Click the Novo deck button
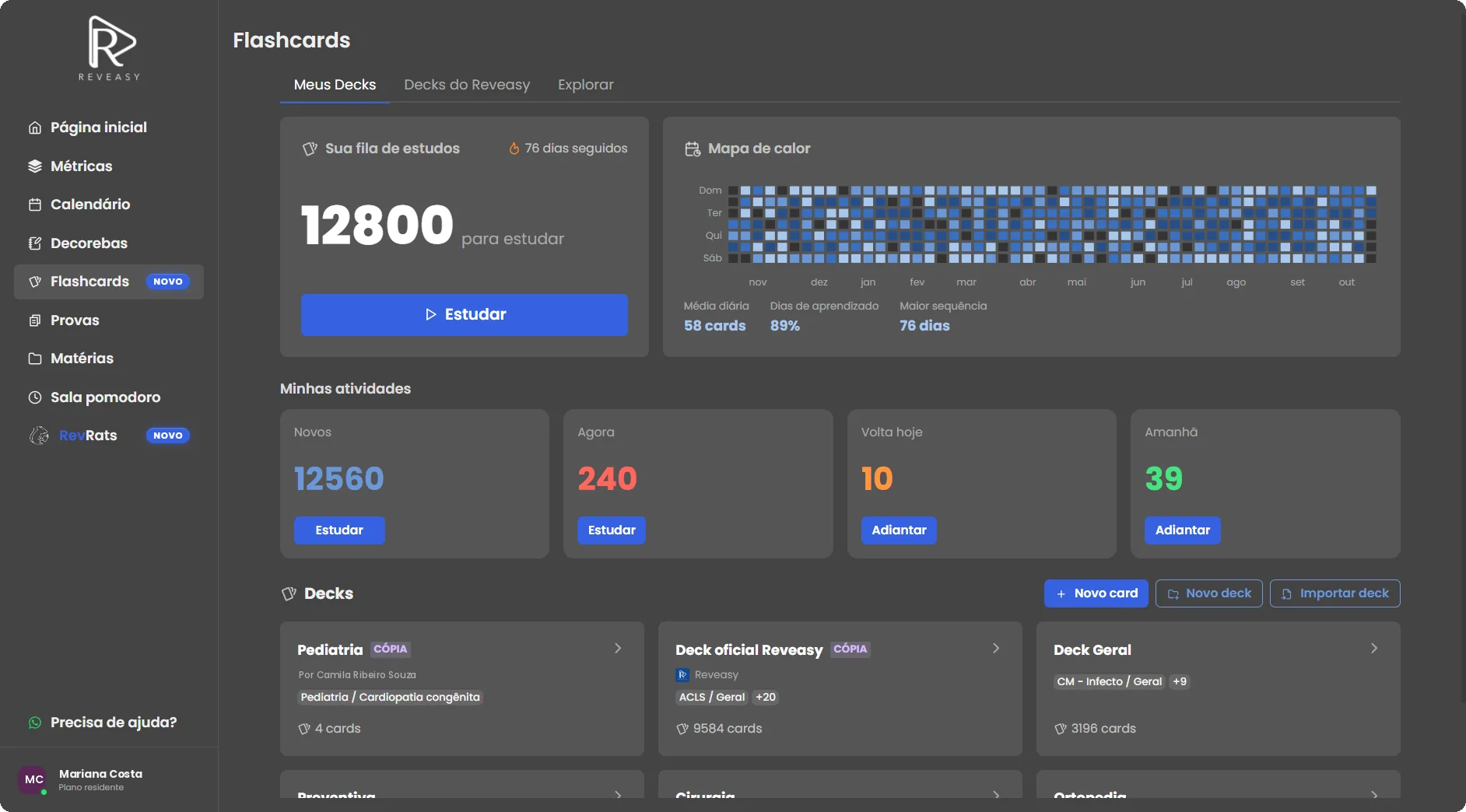The width and height of the screenshot is (1466, 812). pos(1209,593)
